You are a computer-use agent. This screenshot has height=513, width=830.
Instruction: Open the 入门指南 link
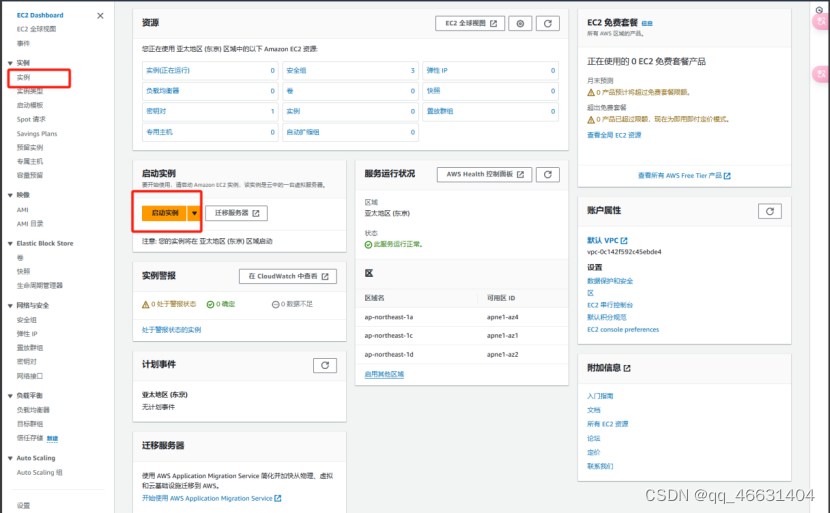[600, 397]
